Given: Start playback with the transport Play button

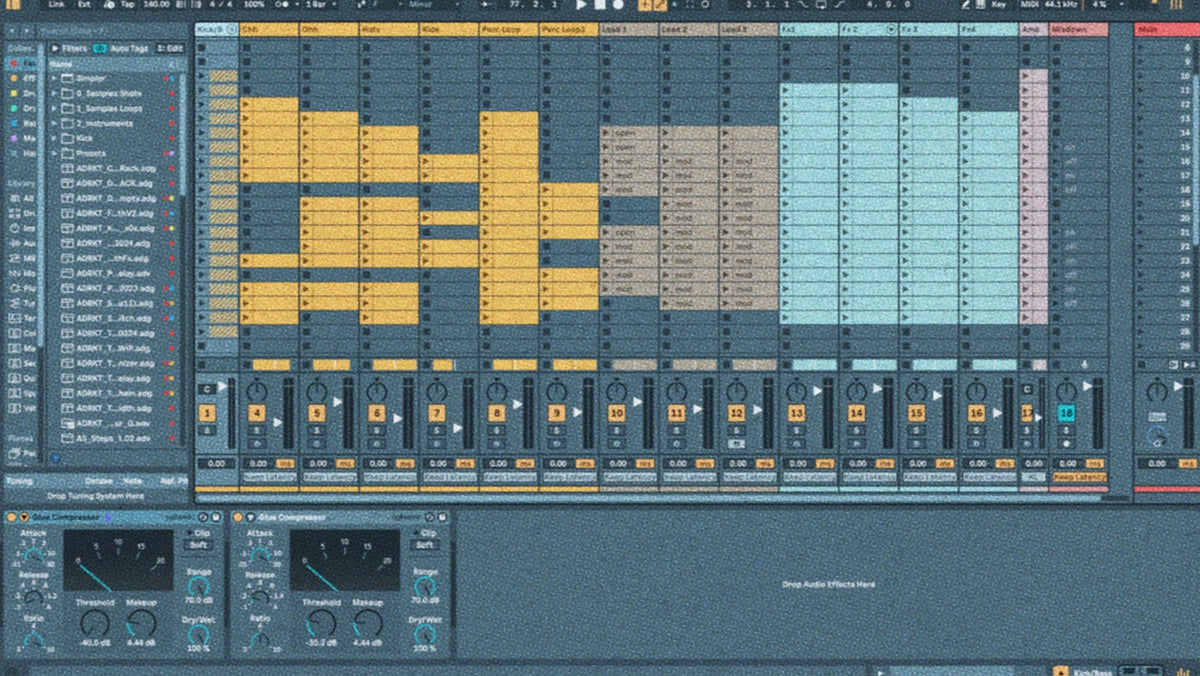Looking at the screenshot, I should click(x=581, y=4).
